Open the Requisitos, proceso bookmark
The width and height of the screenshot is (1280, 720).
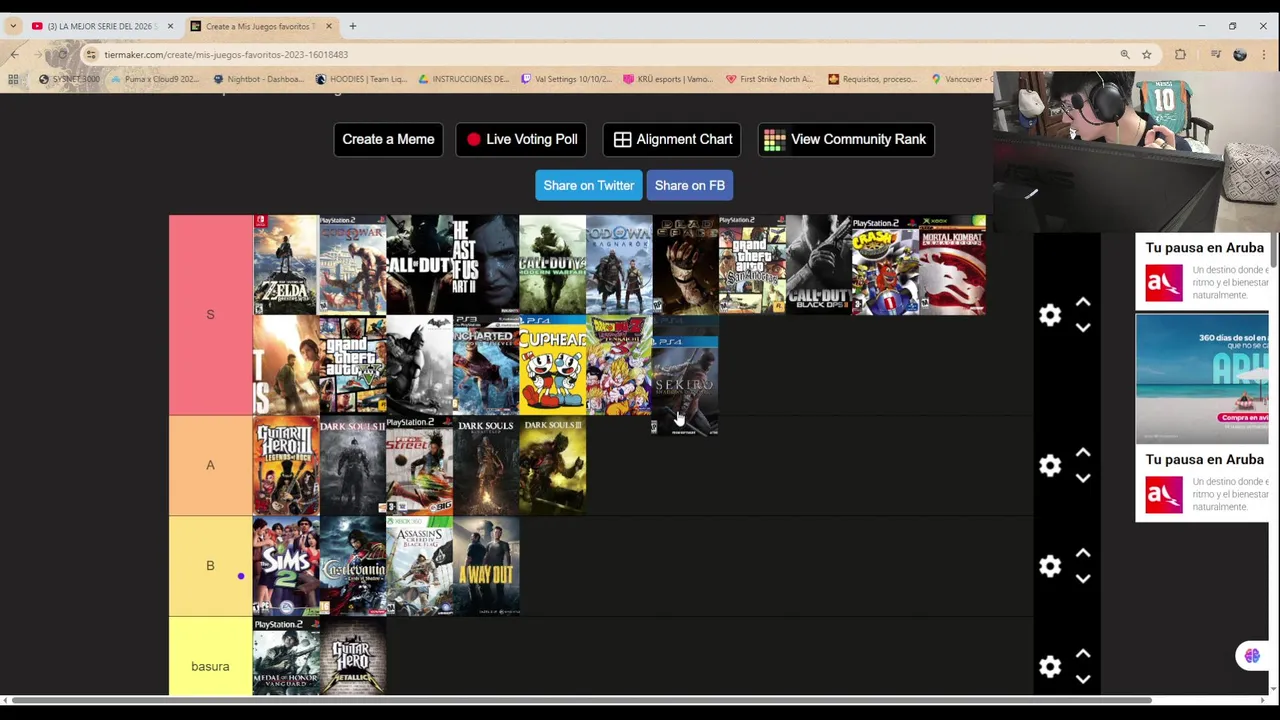pyautogui.click(x=872, y=79)
